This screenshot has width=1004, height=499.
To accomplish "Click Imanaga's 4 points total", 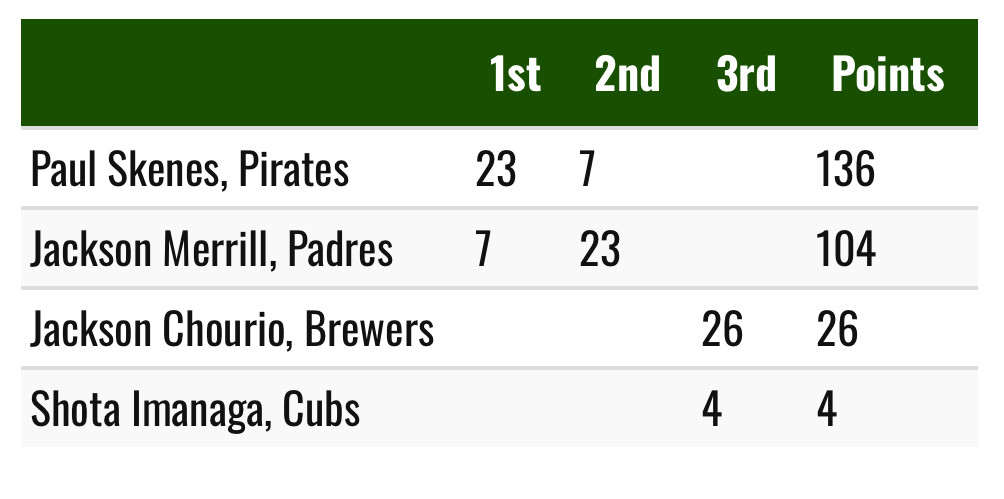I will click(x=827, y=409).
